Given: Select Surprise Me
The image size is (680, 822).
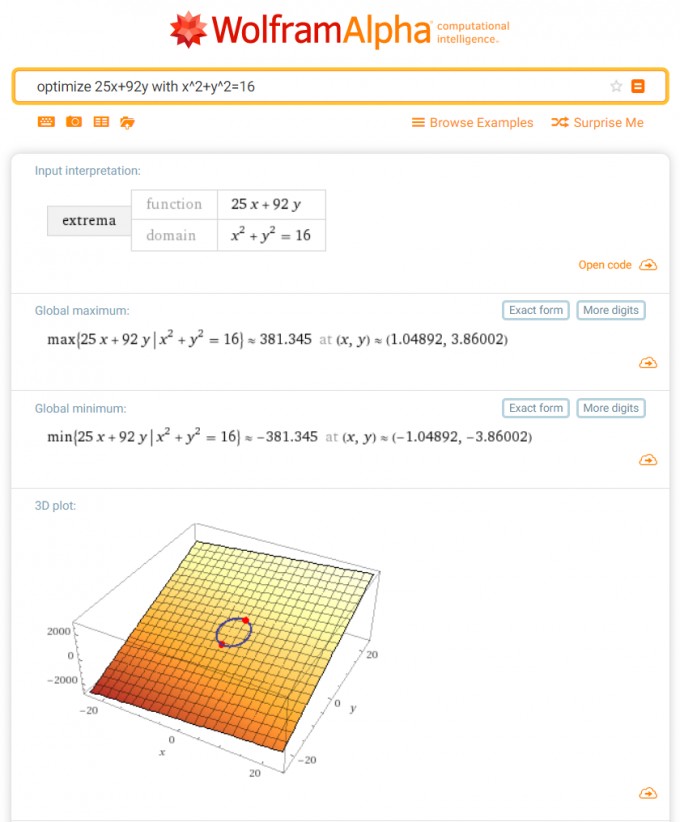Looking at the screenshot, I should (597, 123).
